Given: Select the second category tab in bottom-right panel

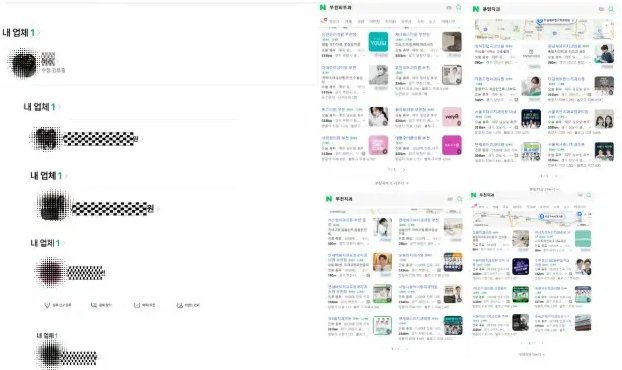Looking at the screenshot, I should pos(484,207).
